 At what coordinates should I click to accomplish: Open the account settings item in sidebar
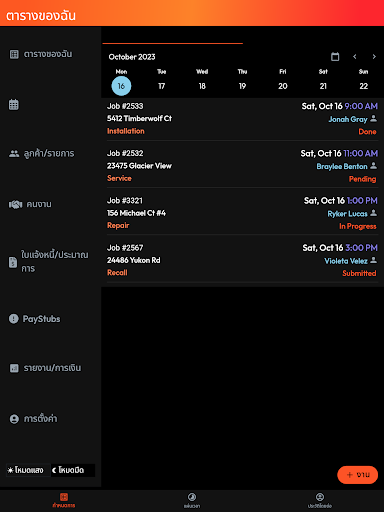coord(33,419)
